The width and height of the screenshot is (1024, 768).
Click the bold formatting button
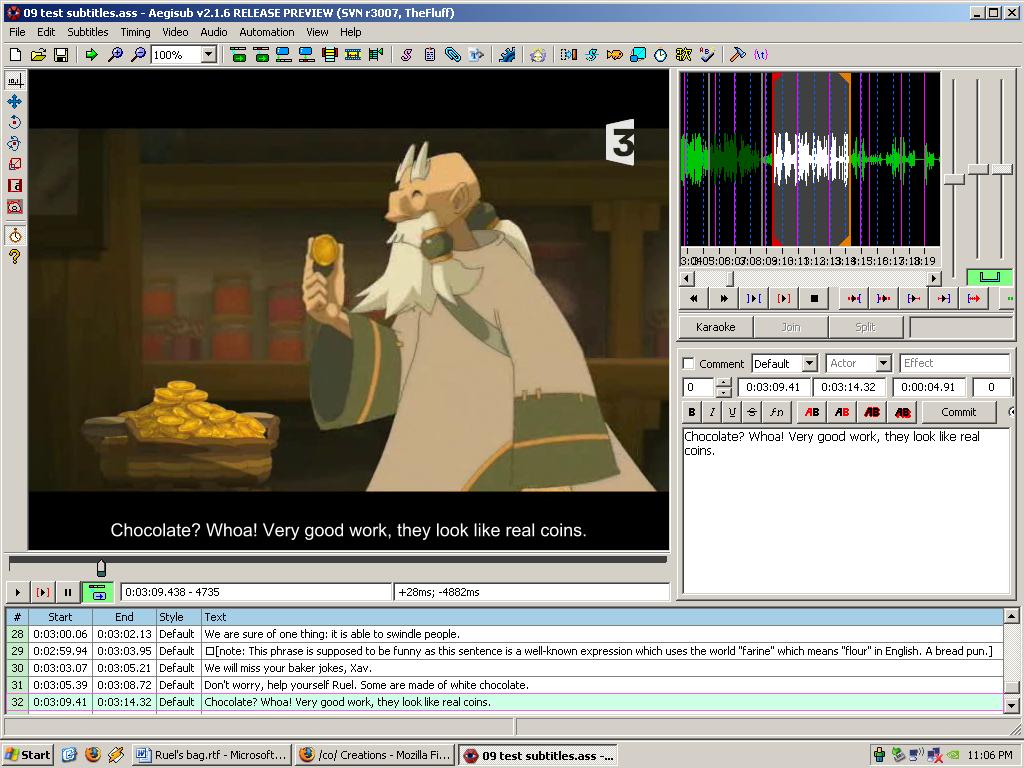(692, 412)
